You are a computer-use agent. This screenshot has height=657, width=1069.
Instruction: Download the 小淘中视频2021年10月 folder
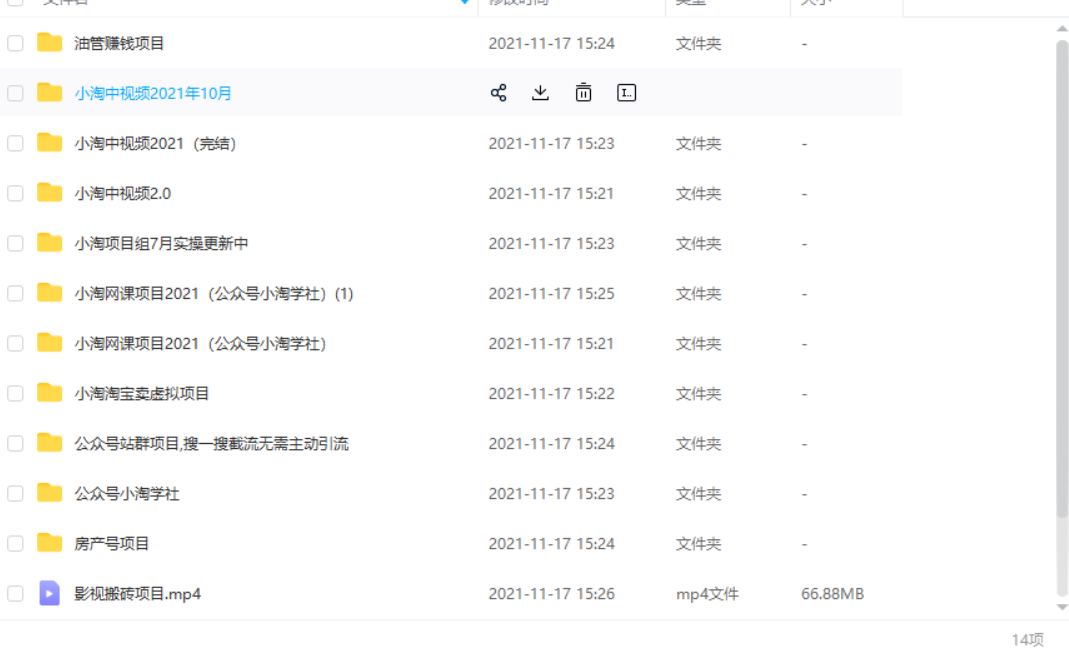540,93
